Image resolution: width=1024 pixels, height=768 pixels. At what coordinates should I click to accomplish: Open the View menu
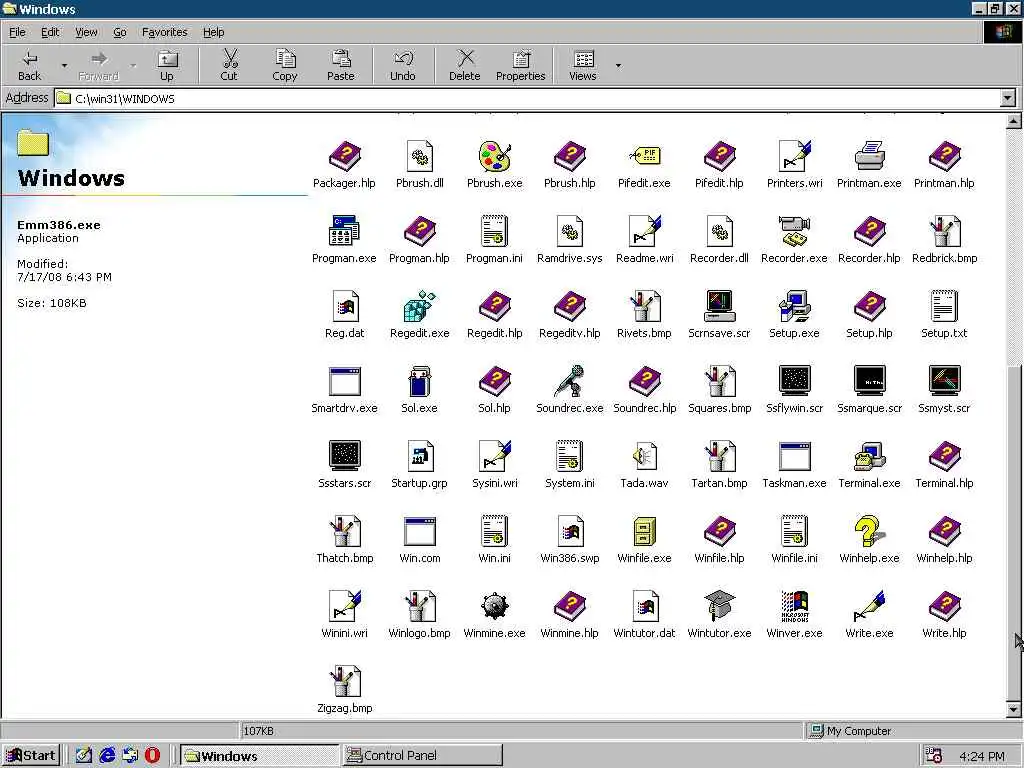pyautogui.click(x=86, y=32)
